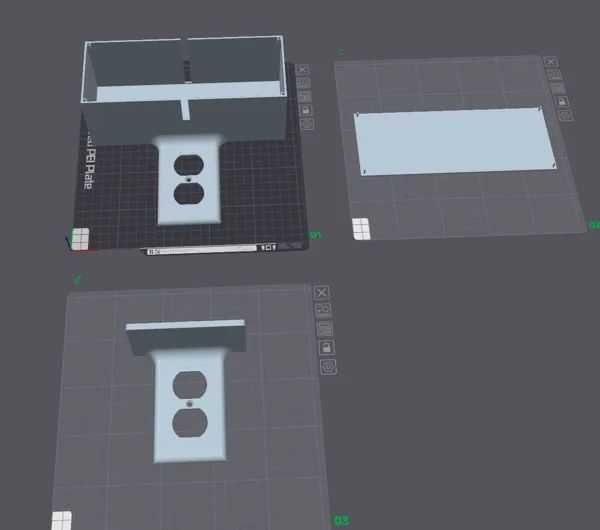Arrange objects on plate 01

click(x=305, y=96)
